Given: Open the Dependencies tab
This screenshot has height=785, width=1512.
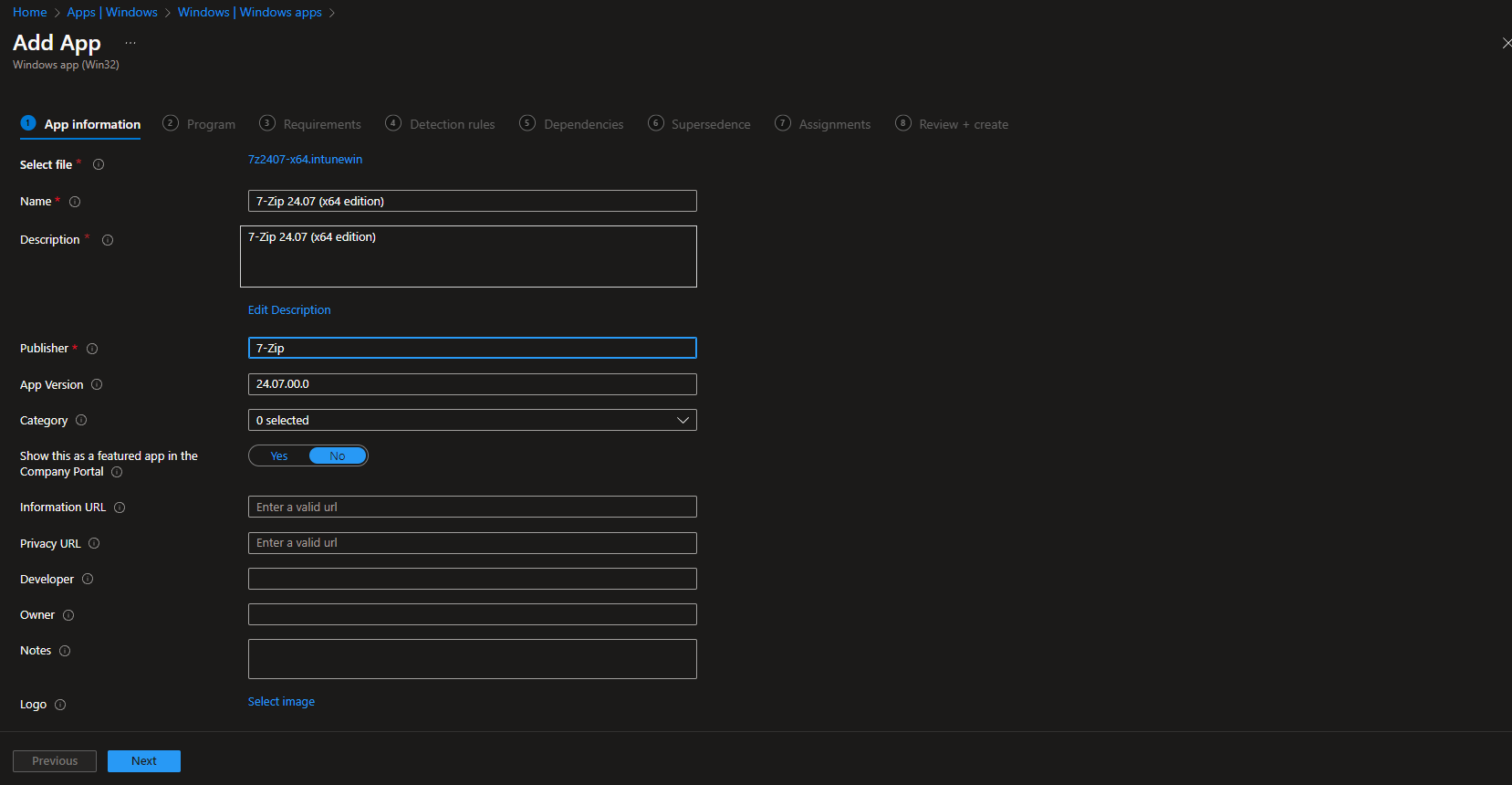Looking at the screenshot, I should point(571,124).
